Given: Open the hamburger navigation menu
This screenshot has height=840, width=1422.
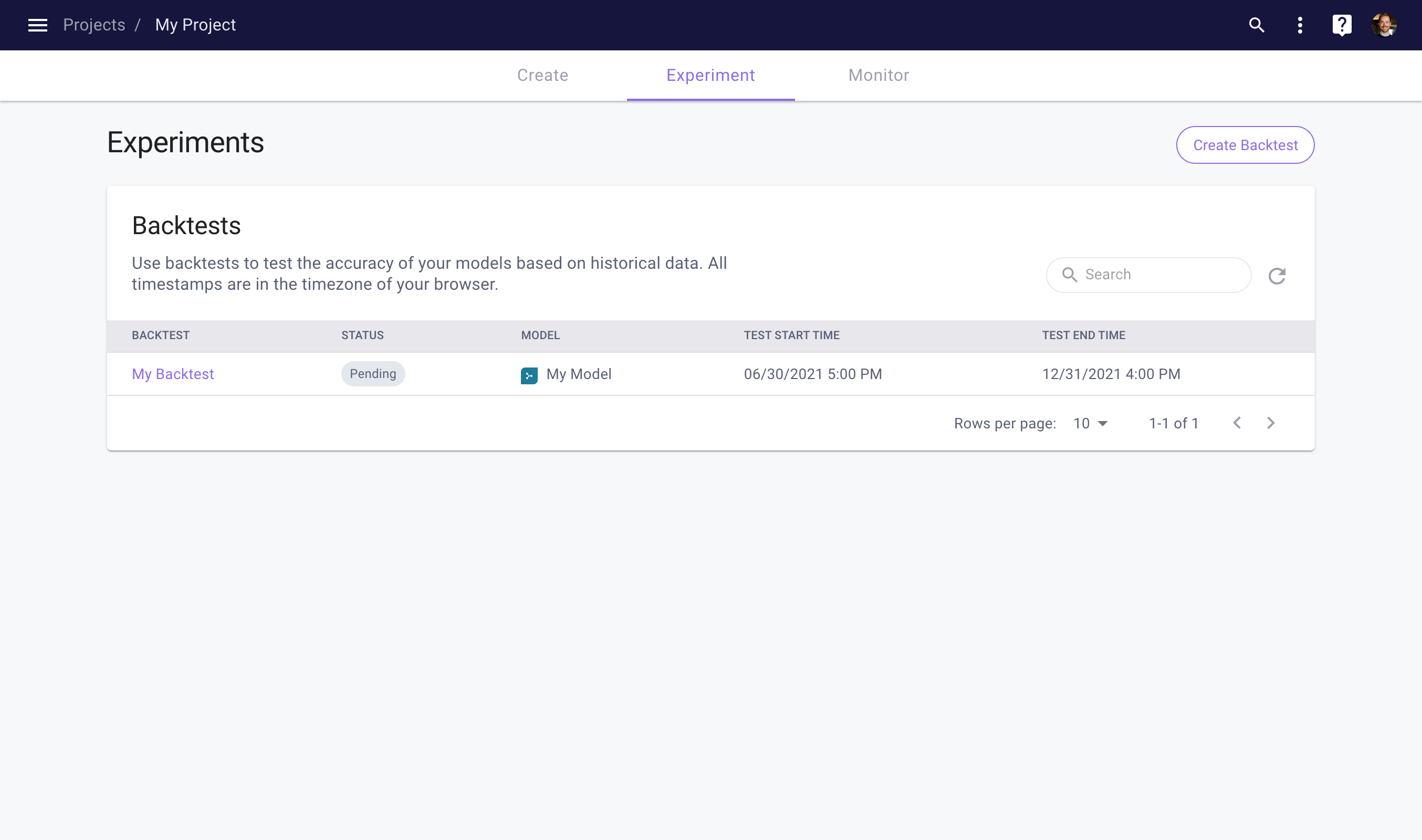Looking at the screenshot, I should point(37,25).
